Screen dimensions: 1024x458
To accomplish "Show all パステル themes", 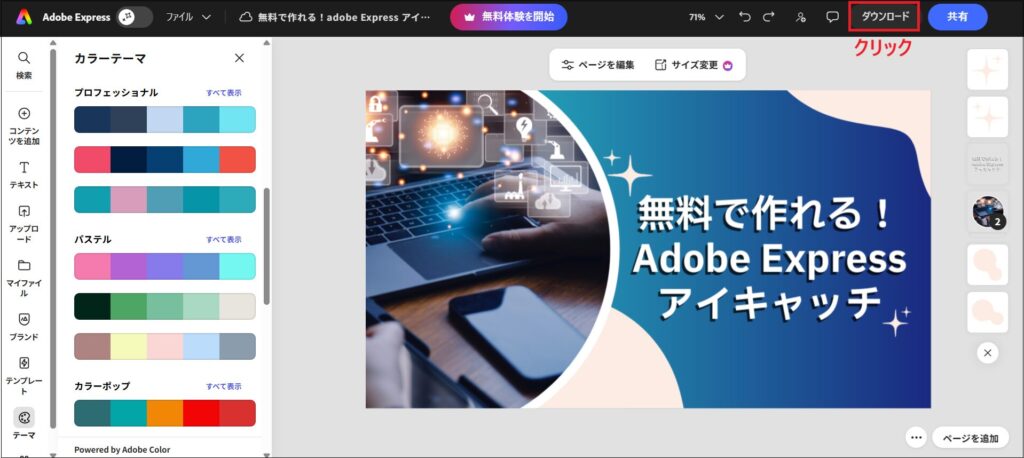I will point(224,240).
